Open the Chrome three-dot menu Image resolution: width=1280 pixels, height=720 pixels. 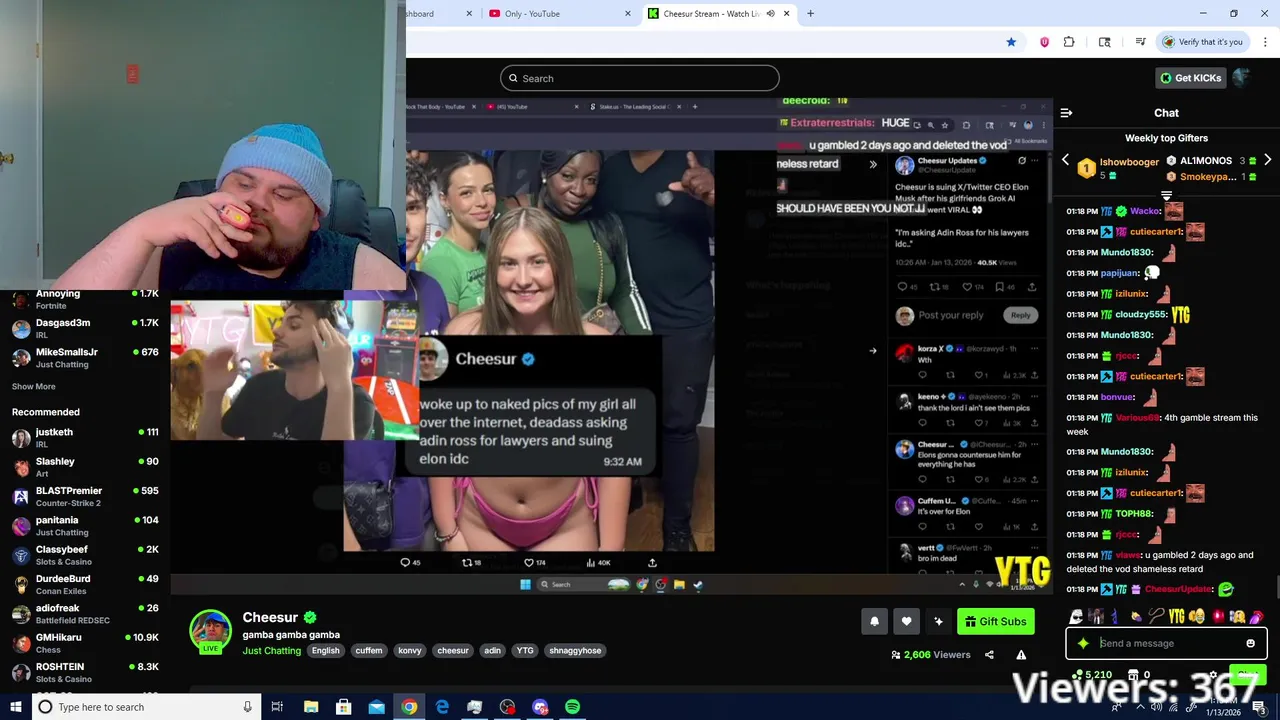point(1265,42)
